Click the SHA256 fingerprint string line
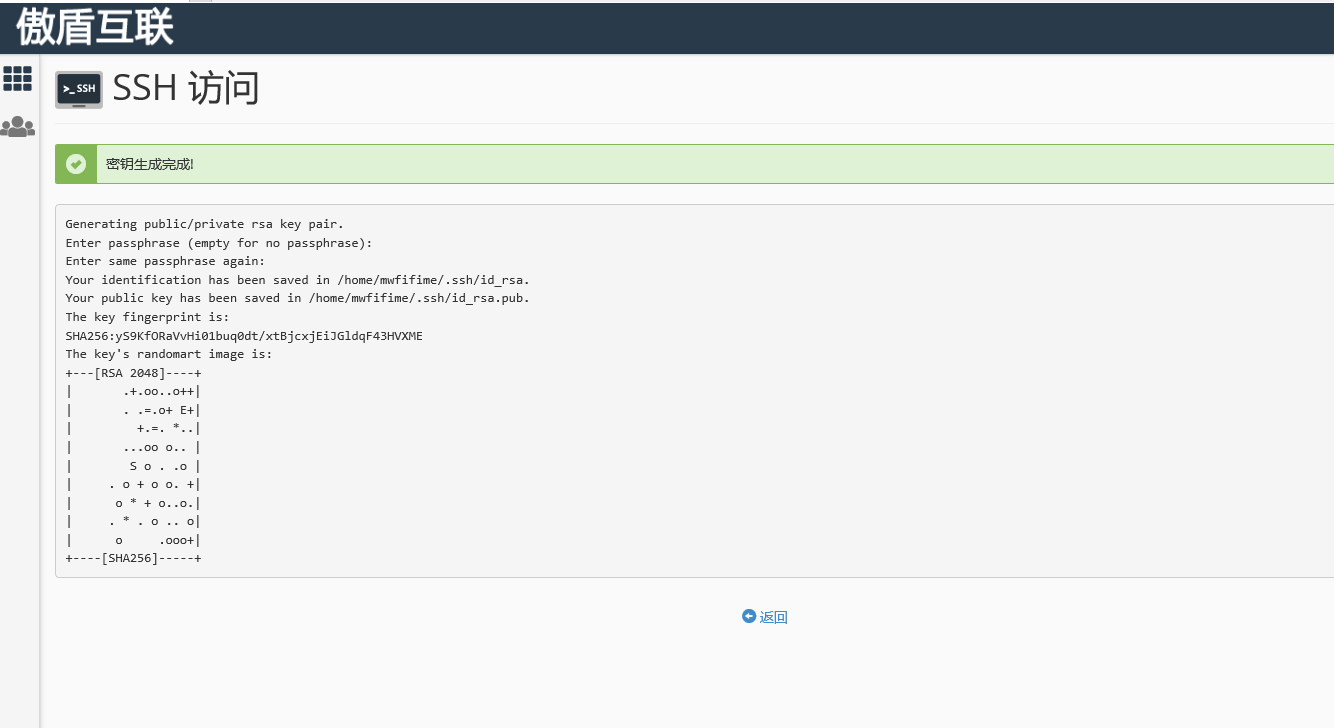This screenshot has width=1334, height=728. pyautogui.click(x=244, y=336)
